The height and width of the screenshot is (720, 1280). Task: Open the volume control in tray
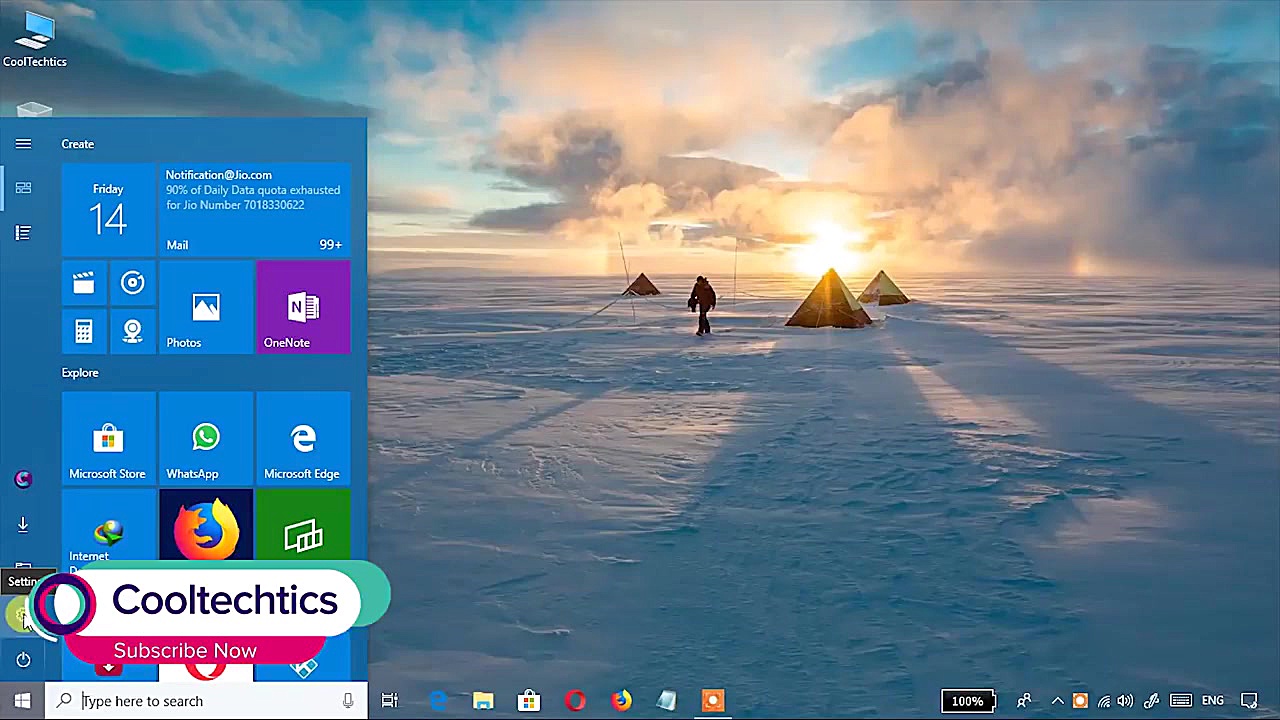tap(1126, 701)
